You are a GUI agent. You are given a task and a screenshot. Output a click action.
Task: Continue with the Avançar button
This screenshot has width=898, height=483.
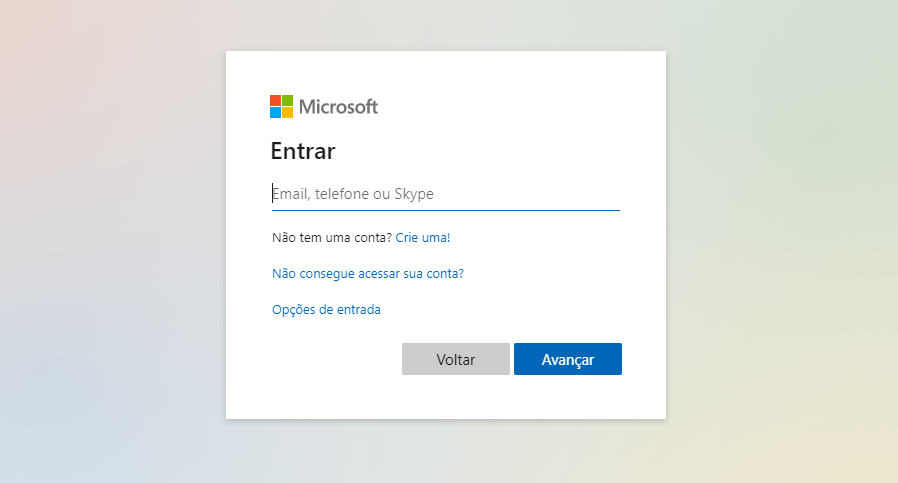click(568, 359)
